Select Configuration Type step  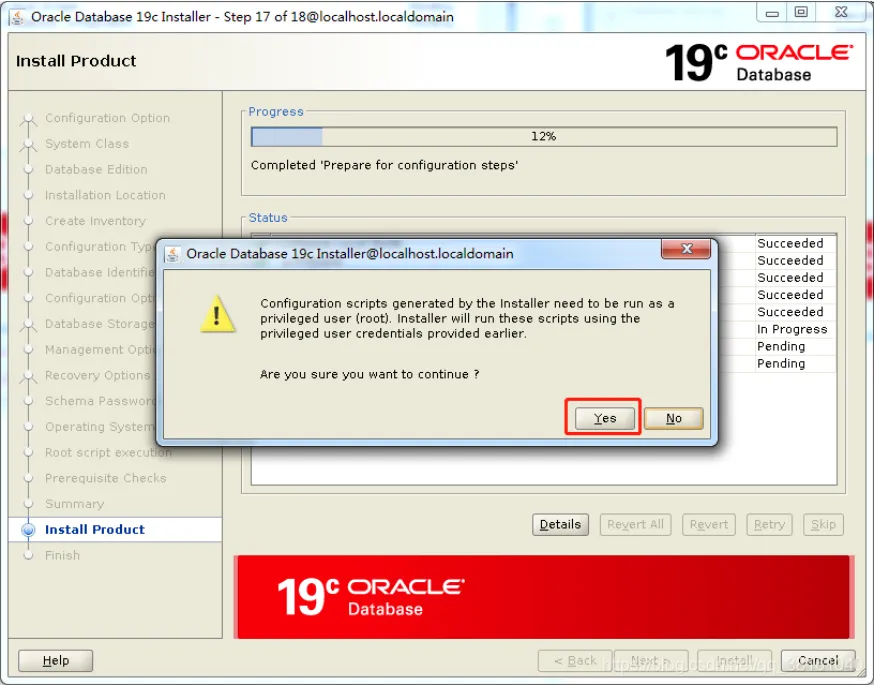click(99, 246)
